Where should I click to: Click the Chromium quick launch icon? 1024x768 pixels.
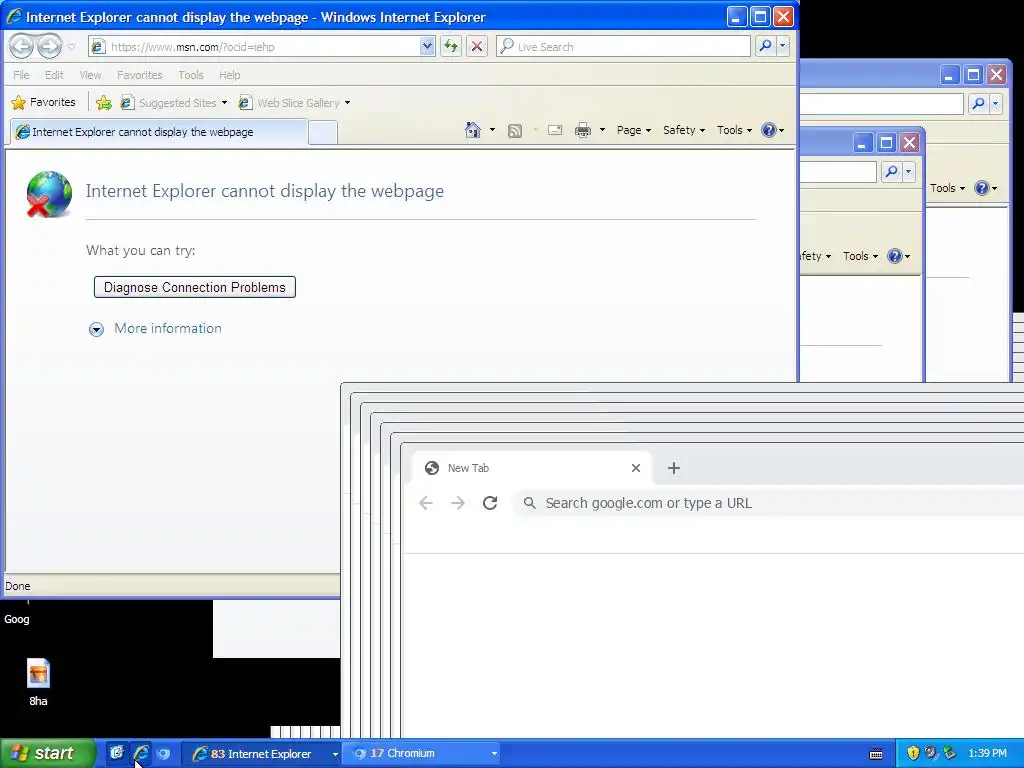point(163,754)
